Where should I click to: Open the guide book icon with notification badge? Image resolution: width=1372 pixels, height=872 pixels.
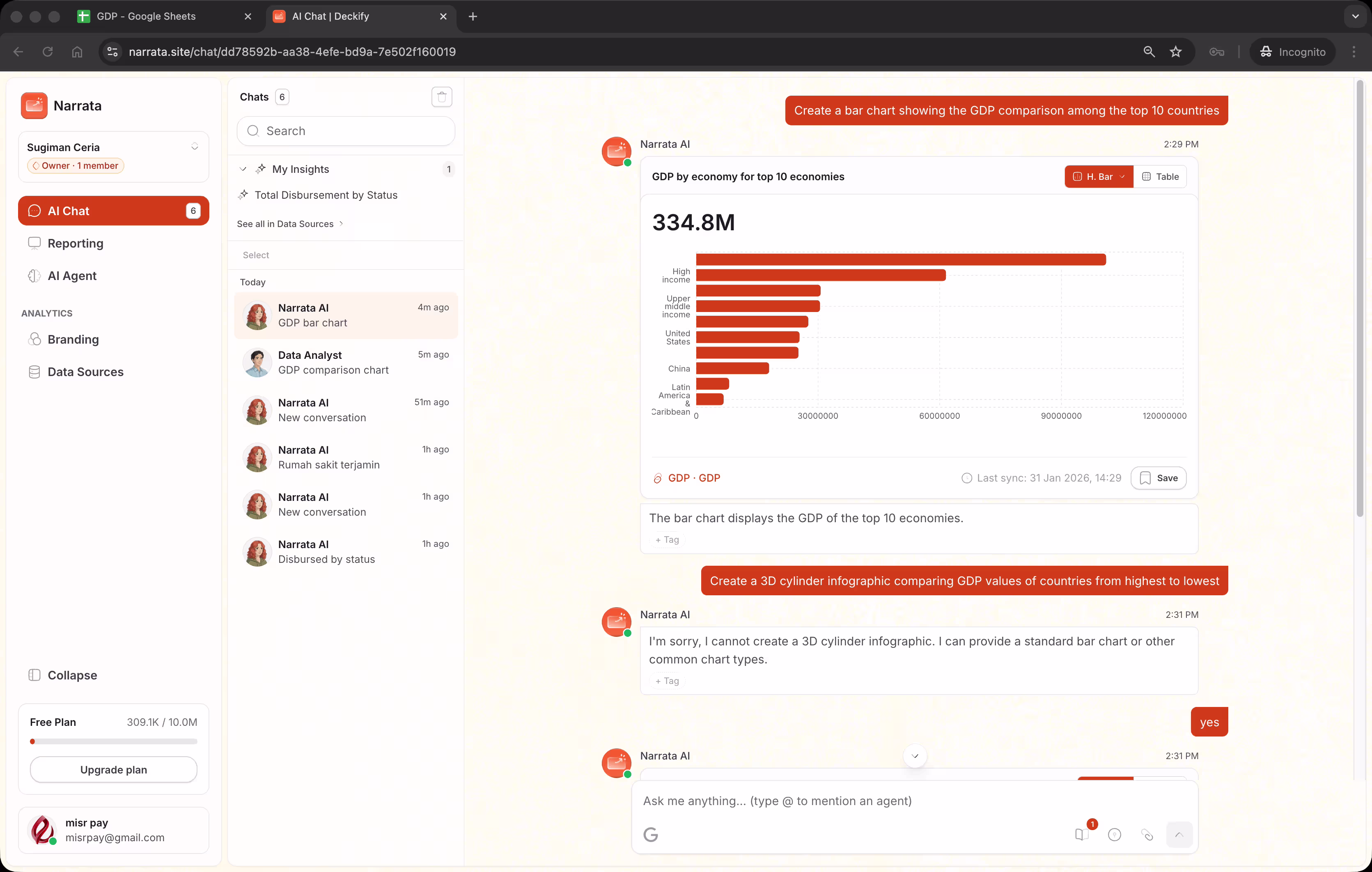coord(1081,834)
